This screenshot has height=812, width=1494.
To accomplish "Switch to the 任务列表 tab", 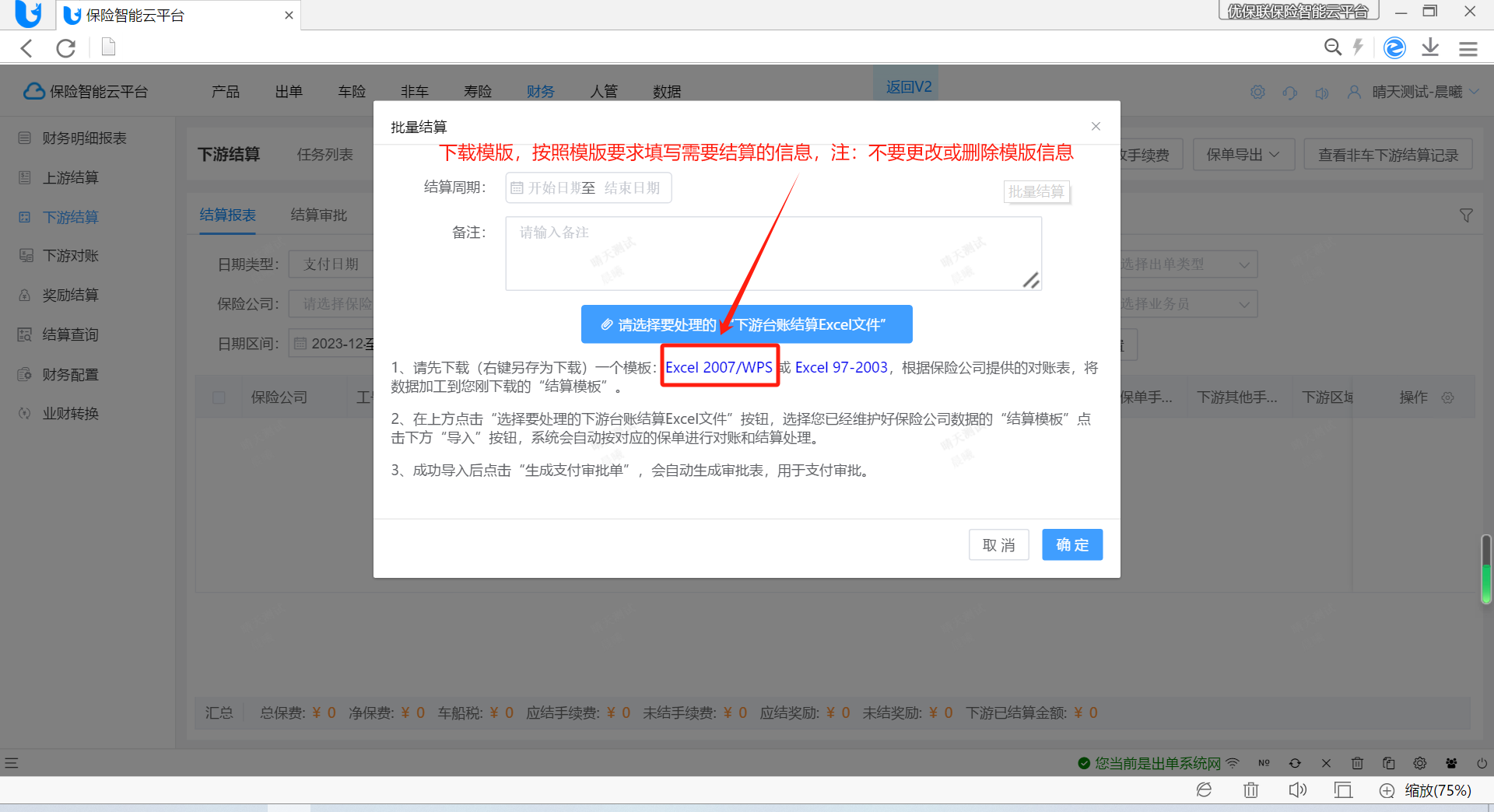I will coord(325,155).
